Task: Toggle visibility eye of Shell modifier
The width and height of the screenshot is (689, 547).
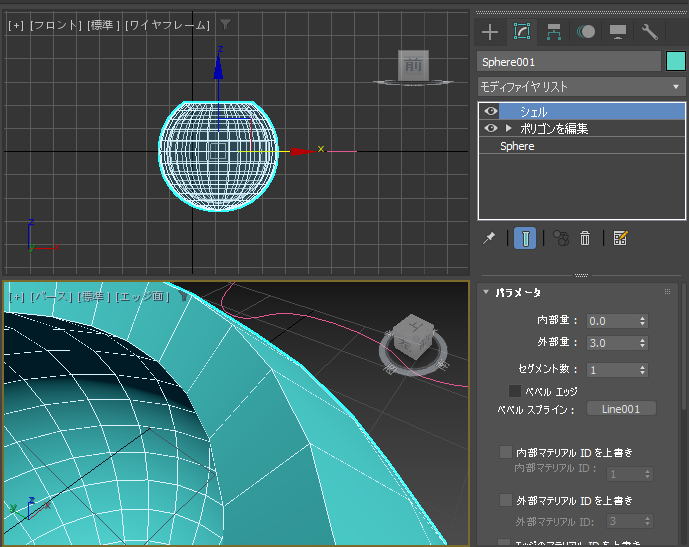Action: coord(490,112)
